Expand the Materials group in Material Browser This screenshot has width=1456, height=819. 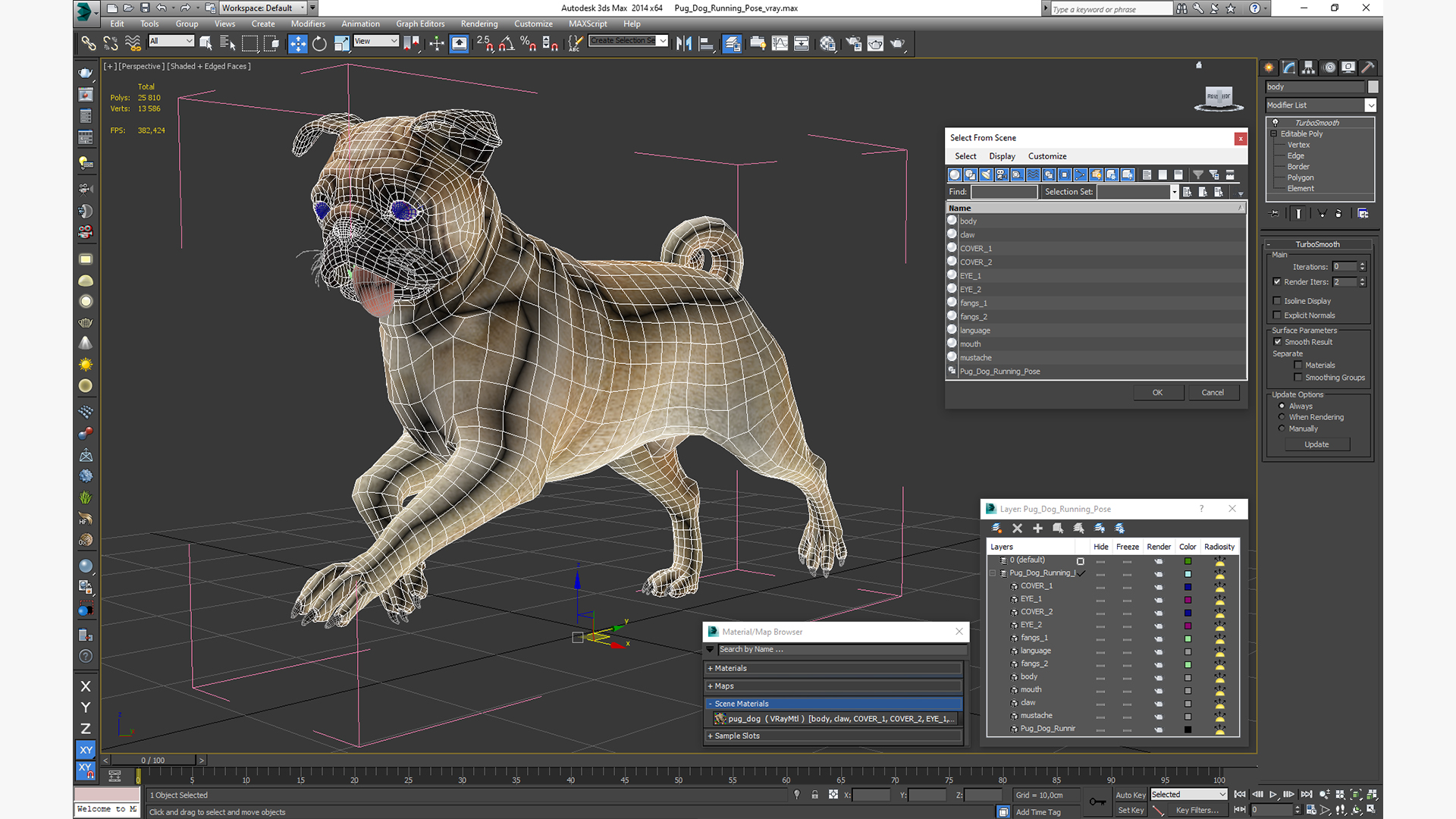(x=833, y=668)
